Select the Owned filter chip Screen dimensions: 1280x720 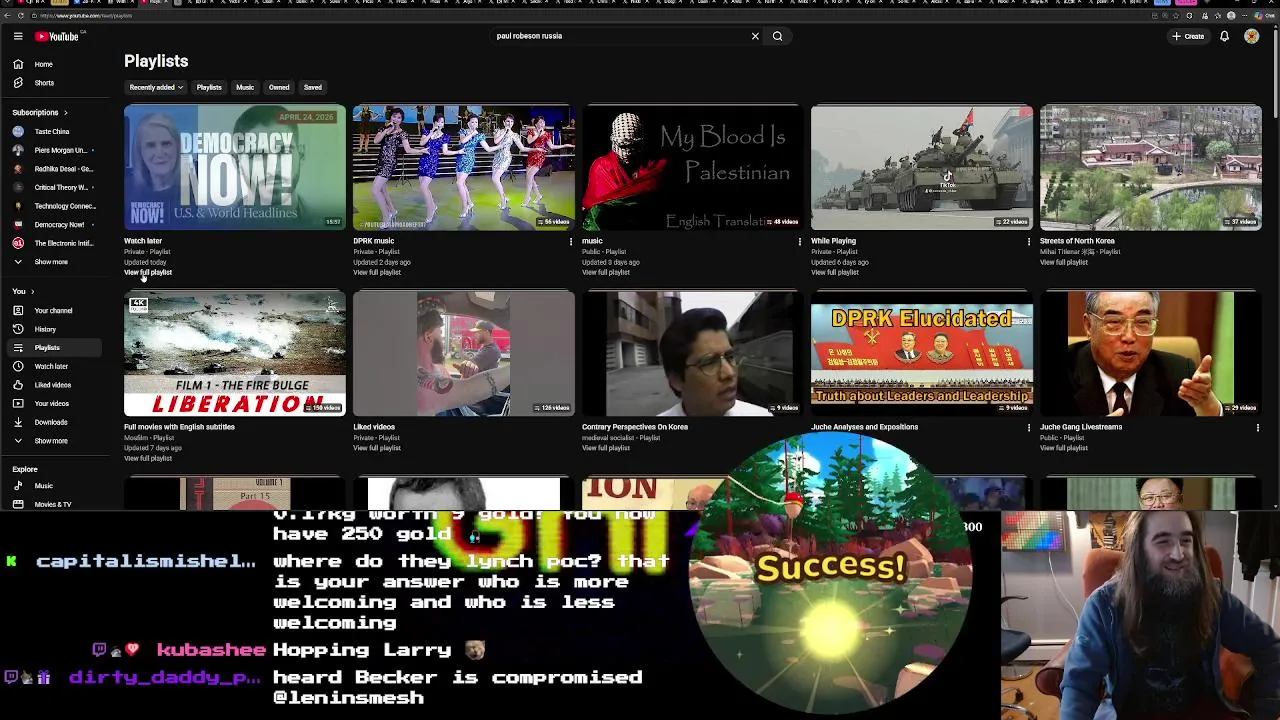click(x=279, y=87)
